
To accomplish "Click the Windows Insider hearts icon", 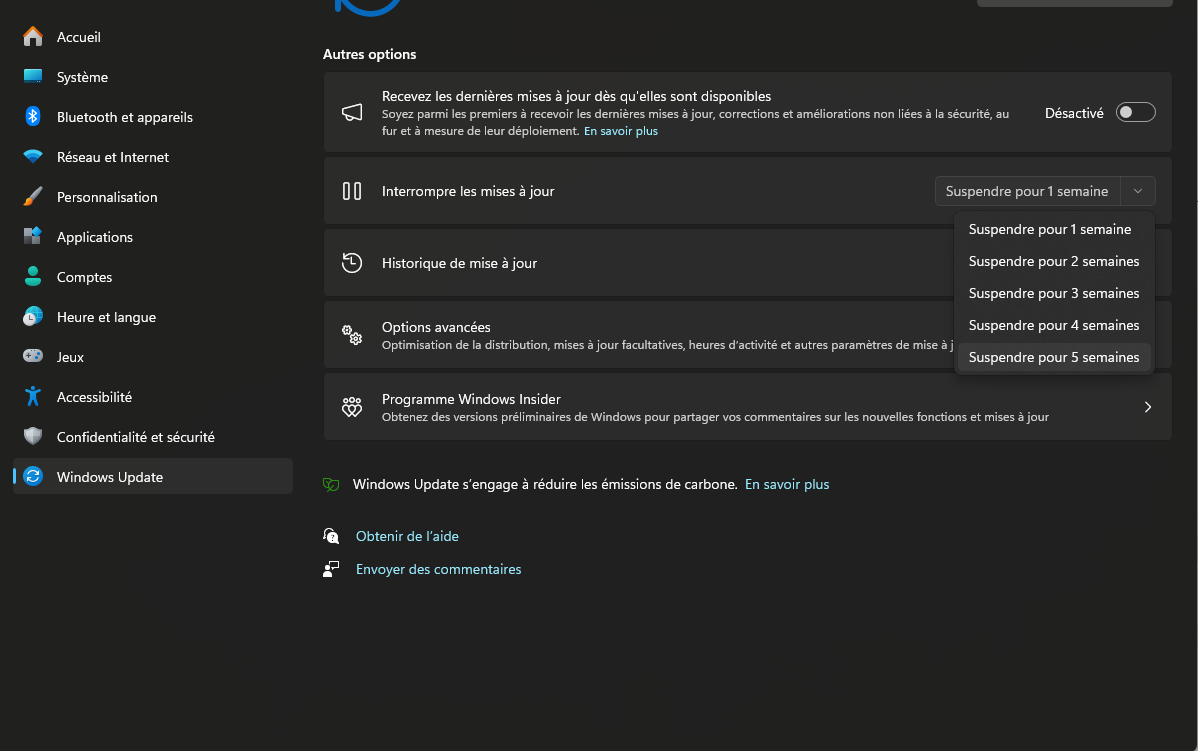I will pos(351,406).
